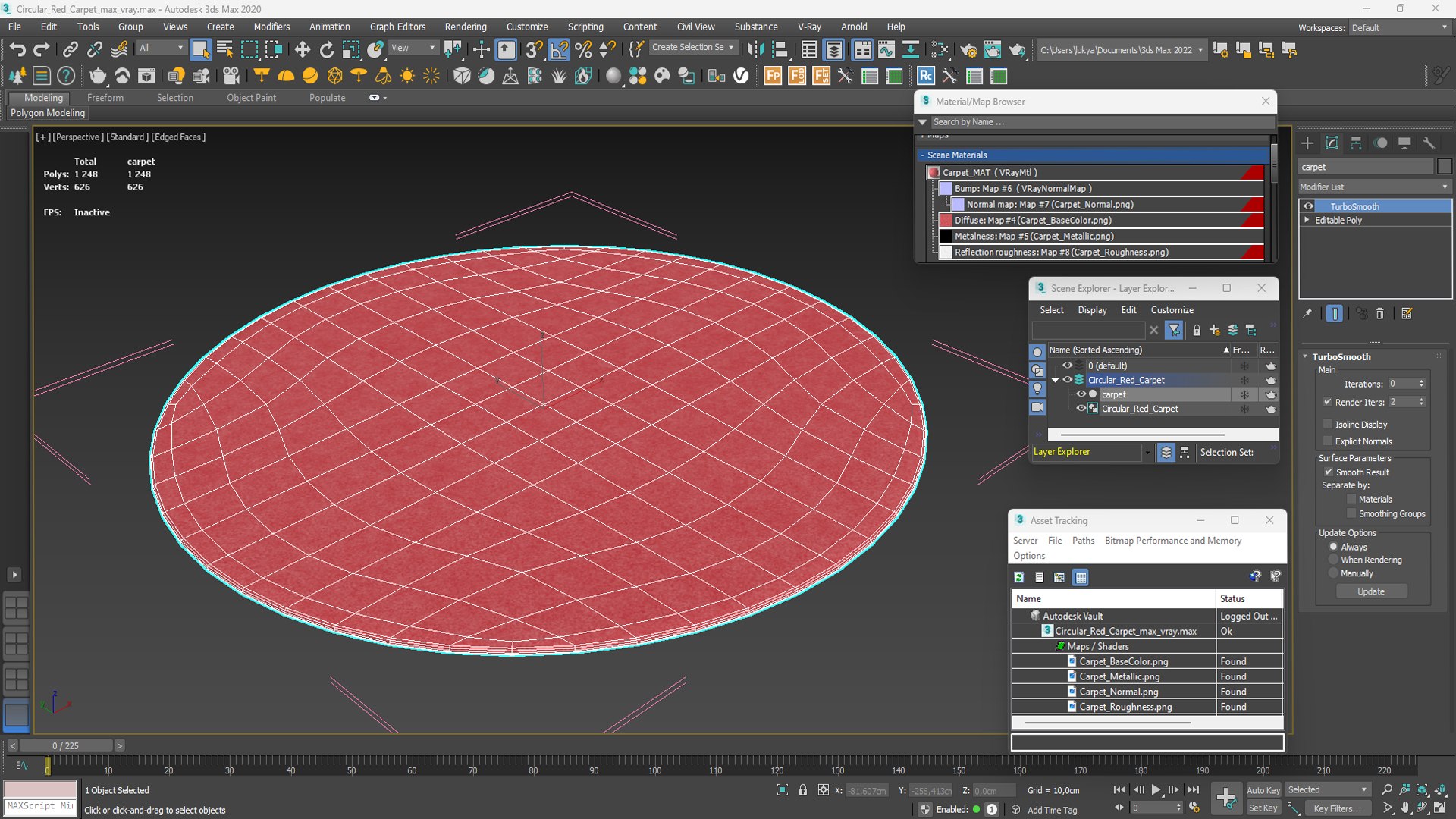This screenshot has height=819, width=1456.
Task: Open the Workspaces Default dropdown
Action: click(1399, 27)
